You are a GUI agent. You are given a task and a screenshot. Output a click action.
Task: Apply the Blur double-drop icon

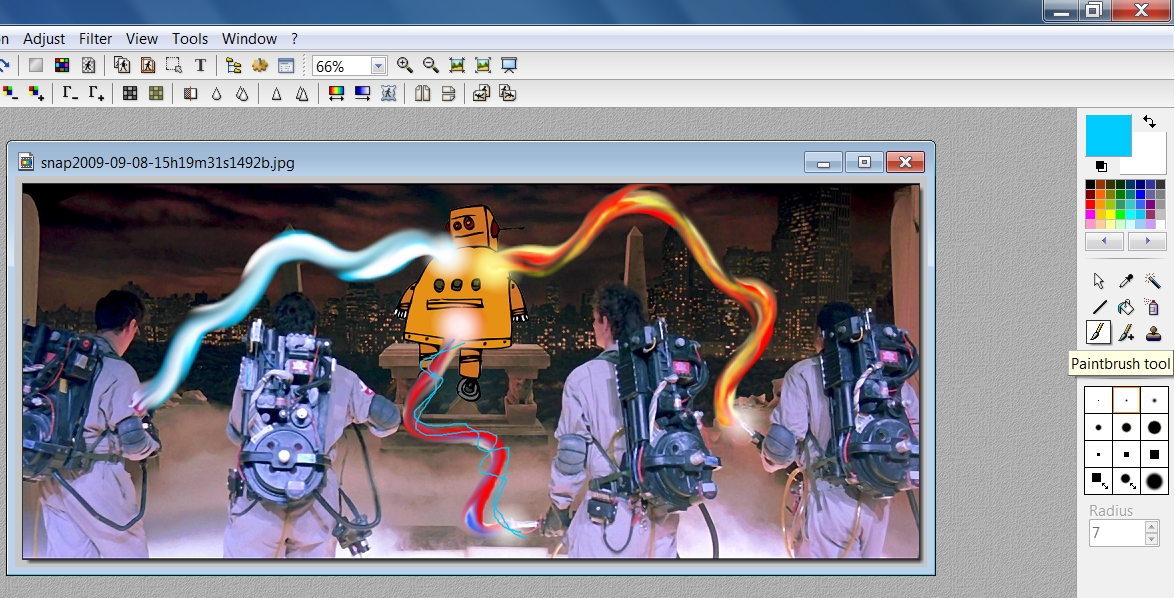pos(242,93)
